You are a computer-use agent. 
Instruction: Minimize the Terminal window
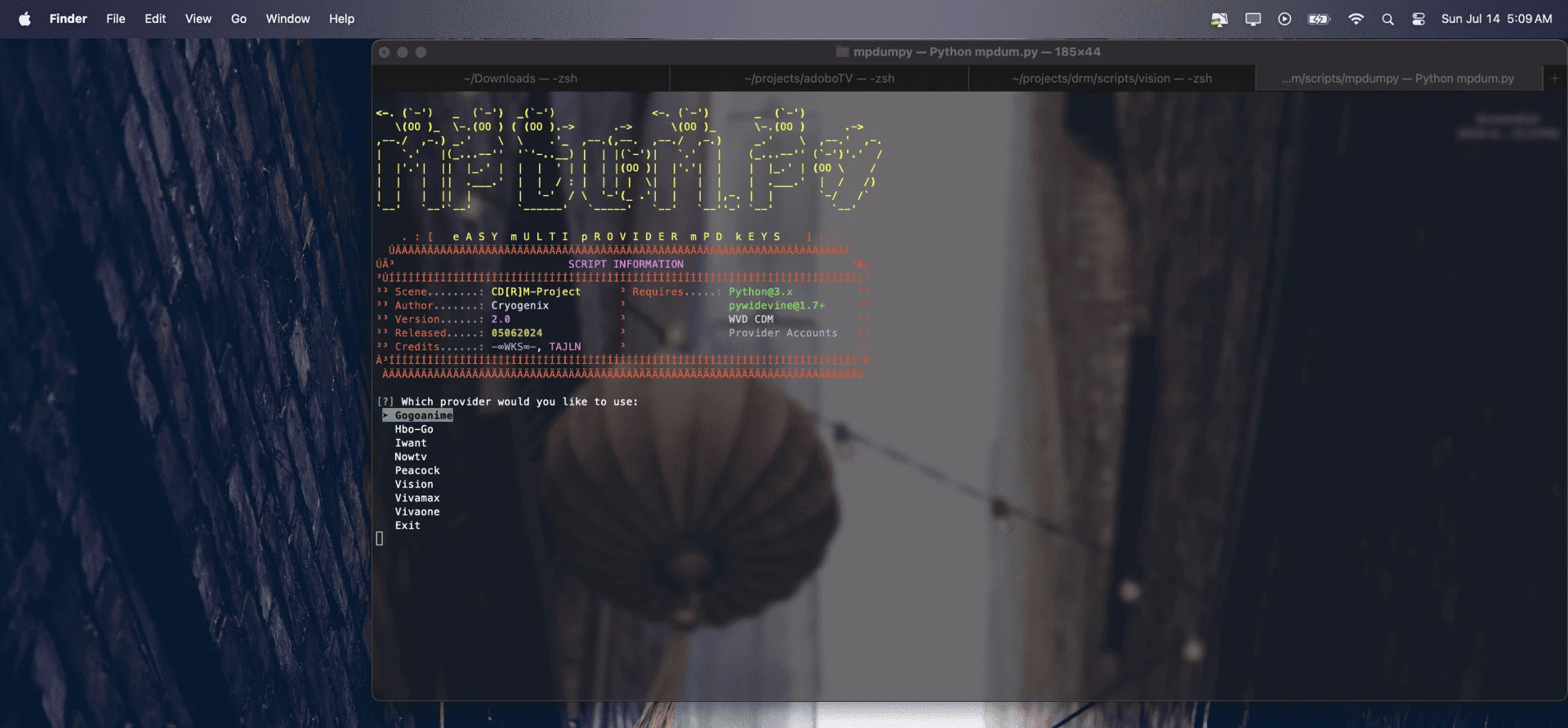[403, 52]
